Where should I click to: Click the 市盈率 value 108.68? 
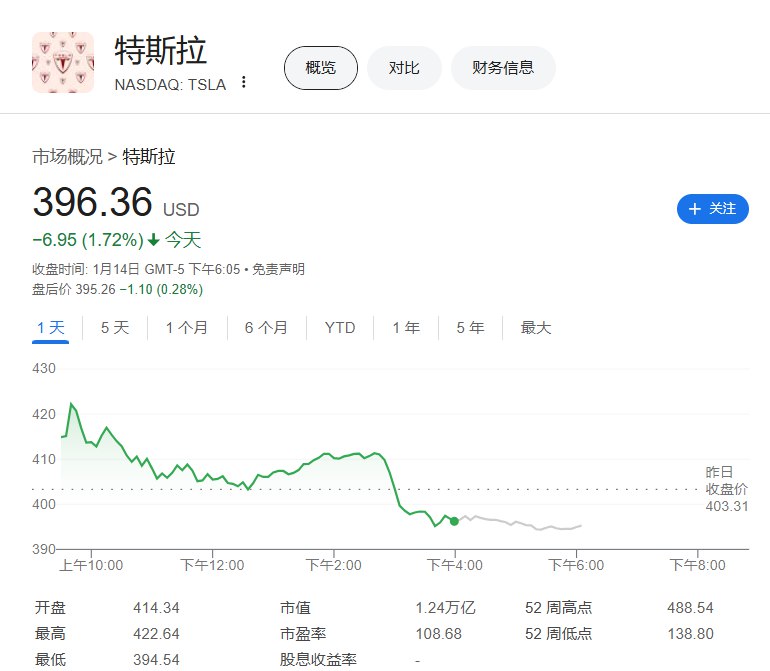439,634
